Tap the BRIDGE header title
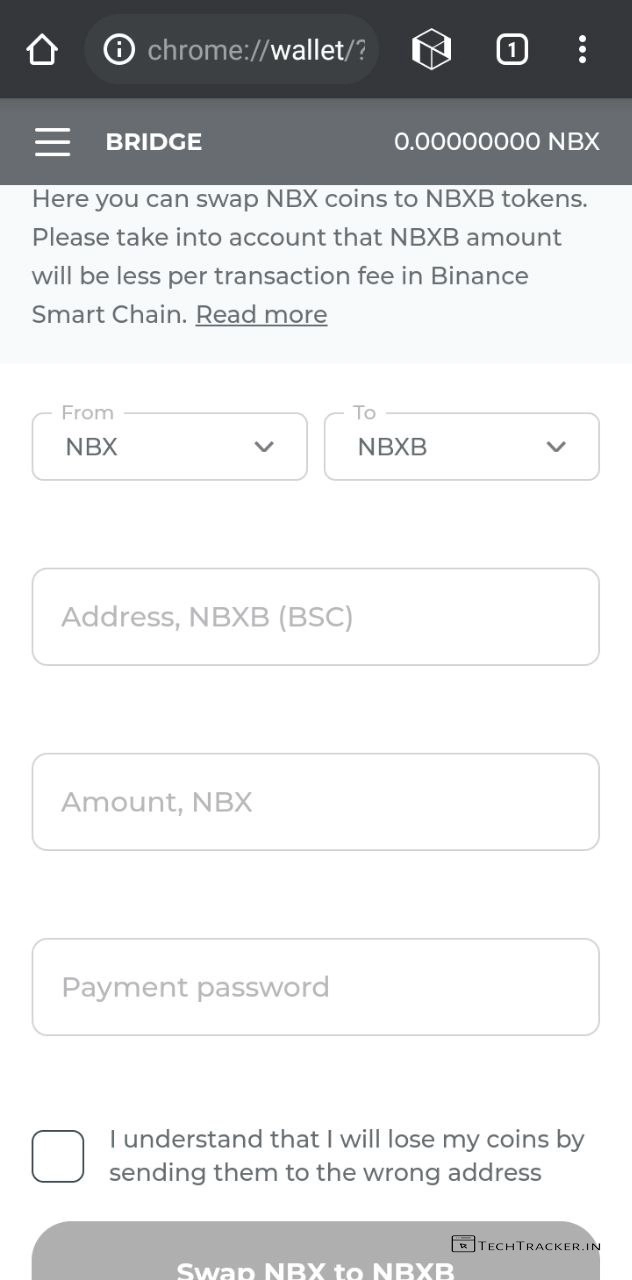Image resolution: width=632 pixels, height=1280 pixels. tap(153, 142)
